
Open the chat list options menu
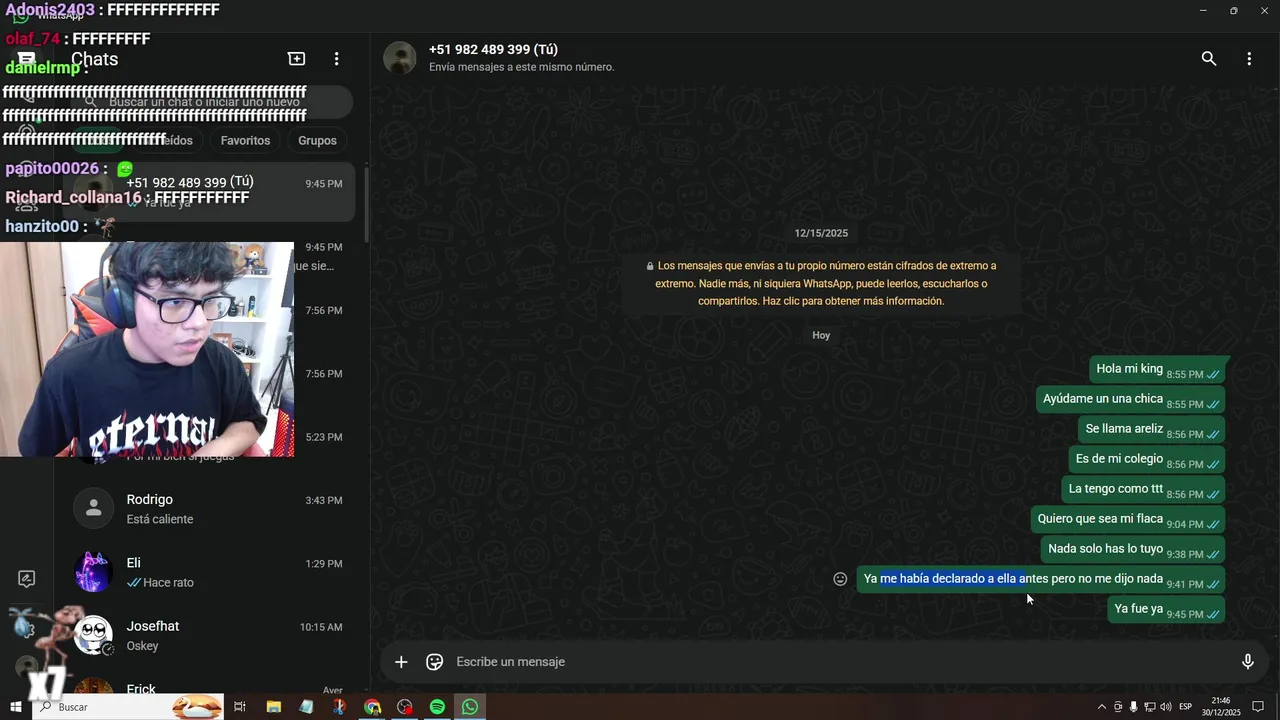point(337,59)
